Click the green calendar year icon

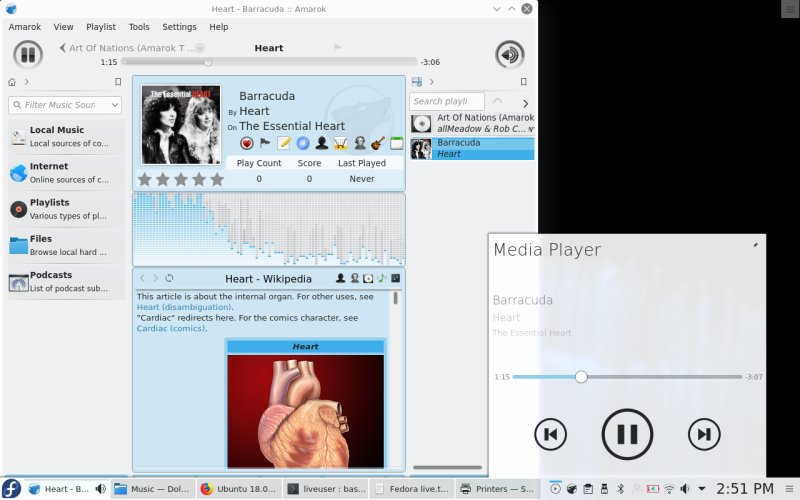[x=396, y=143]
